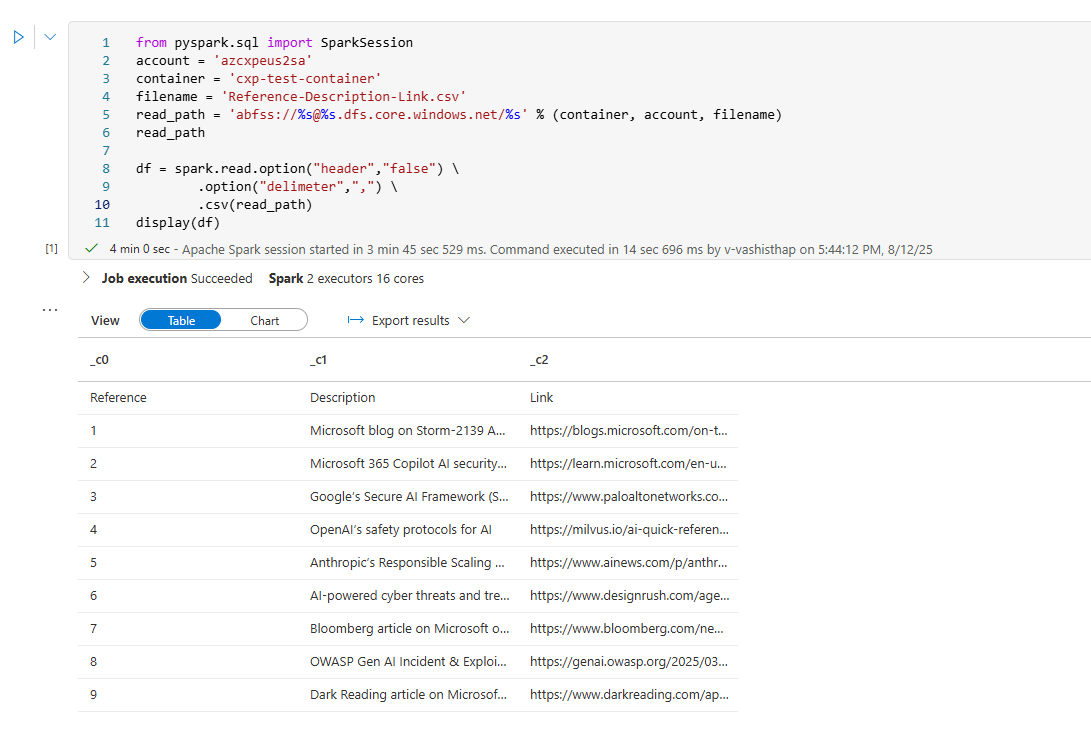This screenshot has width=1091, height=735.
Task: Run the notebook cell with play icon
Action: coord(19,37)
